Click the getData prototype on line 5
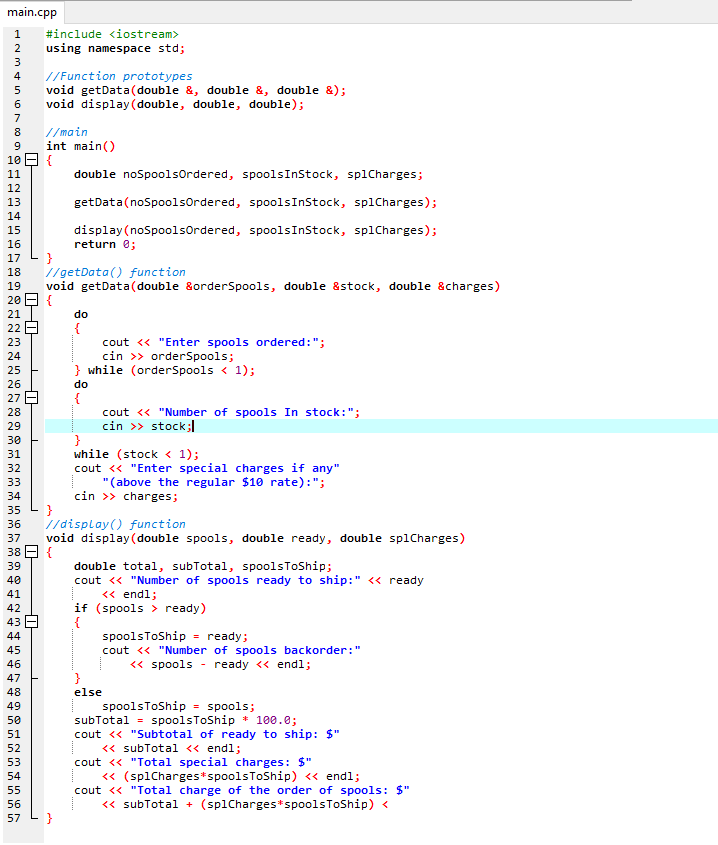Image resolution: width=718 pixels, height=845 pixels. click(196, 90)
